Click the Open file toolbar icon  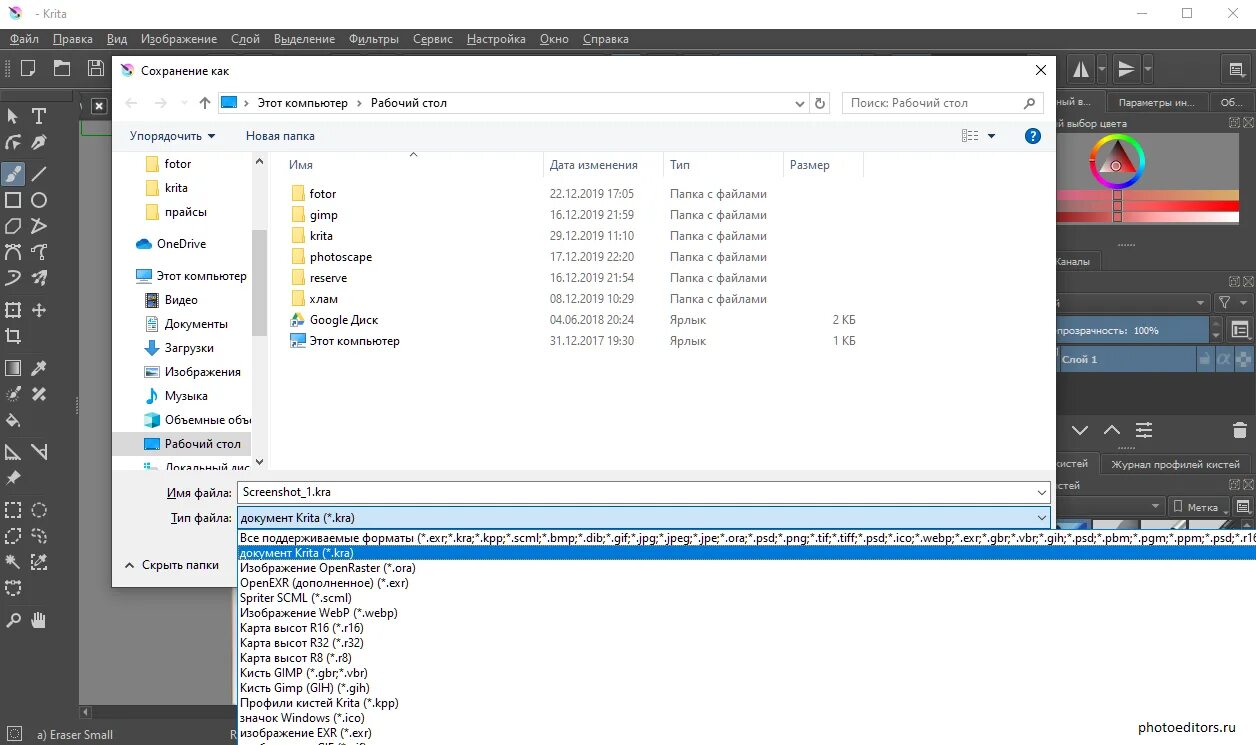[62, 68]
